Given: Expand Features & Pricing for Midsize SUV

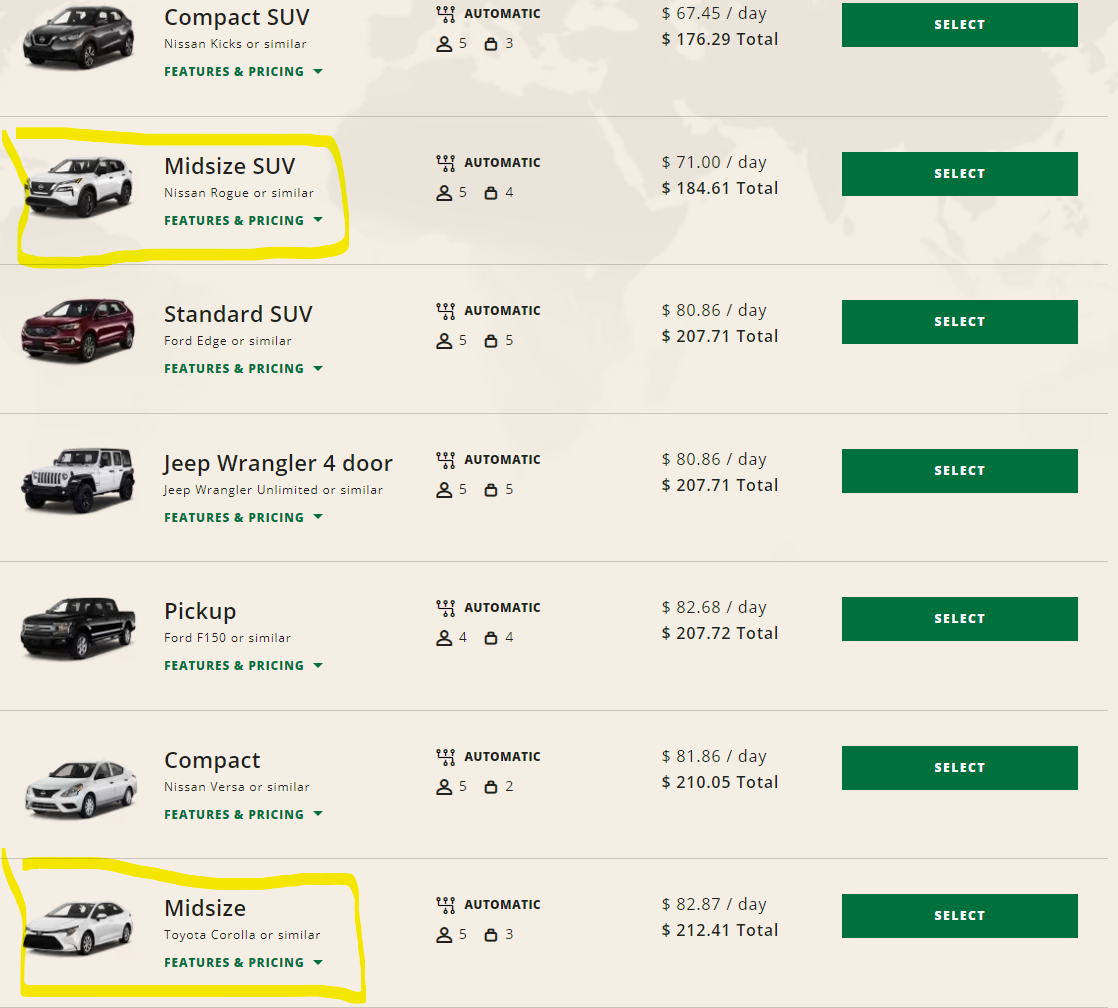Looking at the screenshot, I should (x=243, y=220).
